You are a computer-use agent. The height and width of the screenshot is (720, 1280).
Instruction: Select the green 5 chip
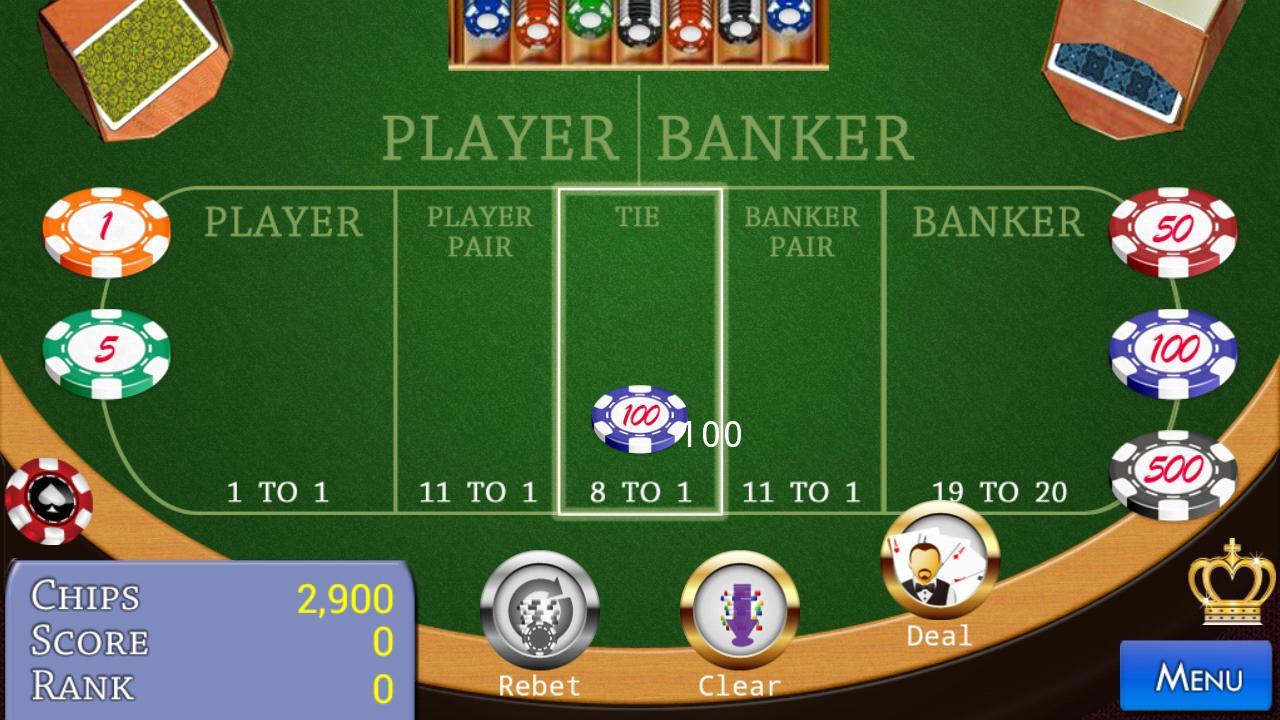[x=106, y=353]
